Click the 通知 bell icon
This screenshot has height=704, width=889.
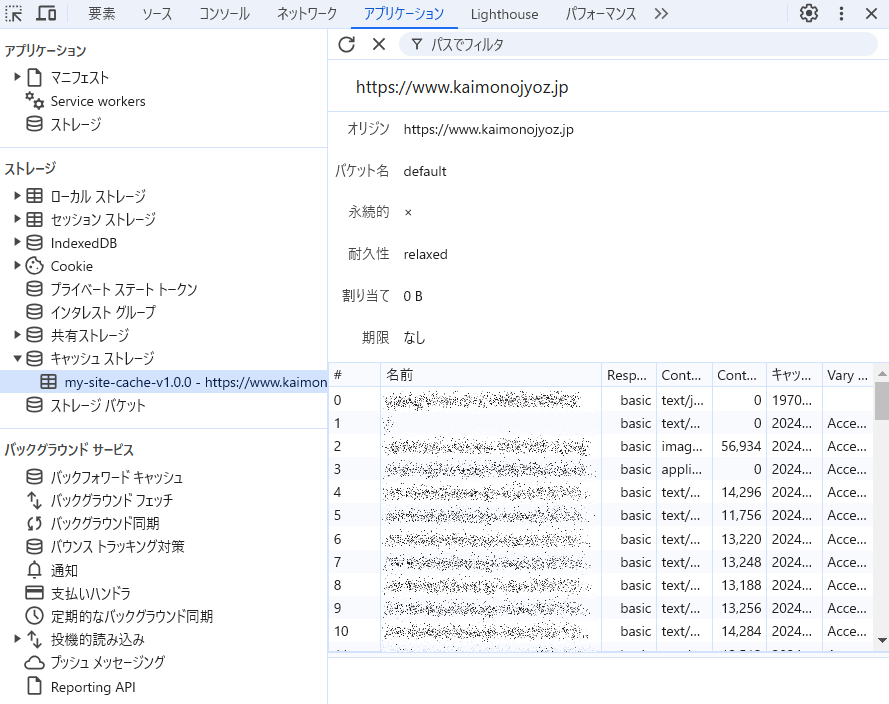tap(35, 570)
